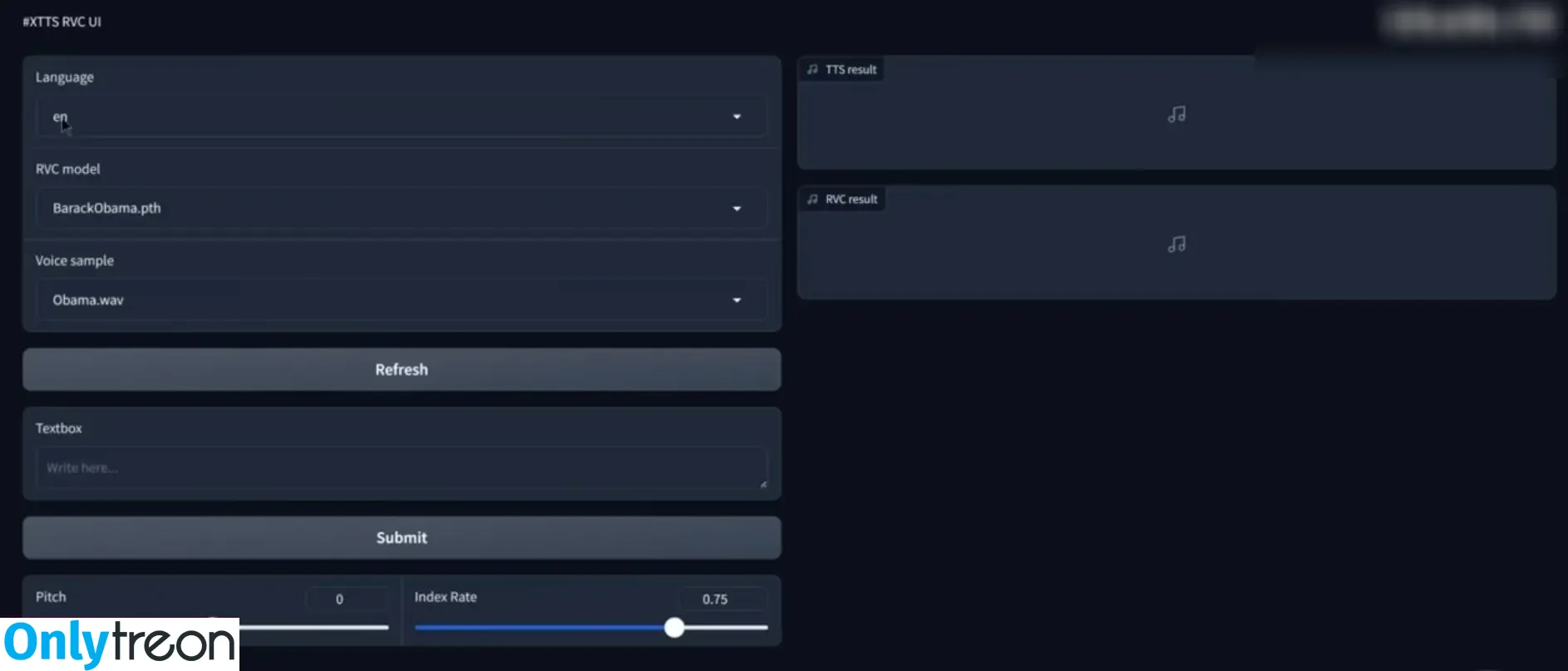The image size is (1568, 671).
Task: Open the RVC model dropdown BarackObama.pth
Action: 401,208
